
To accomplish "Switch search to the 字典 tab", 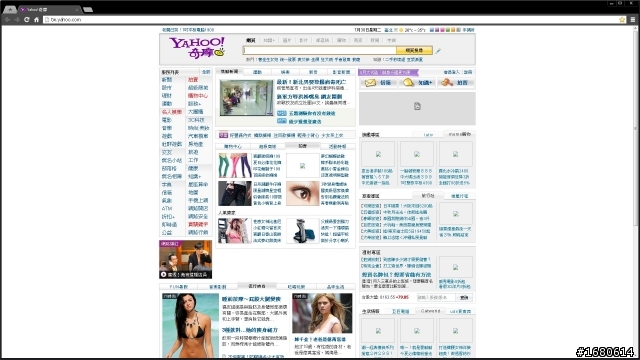I will click(391, 40).
